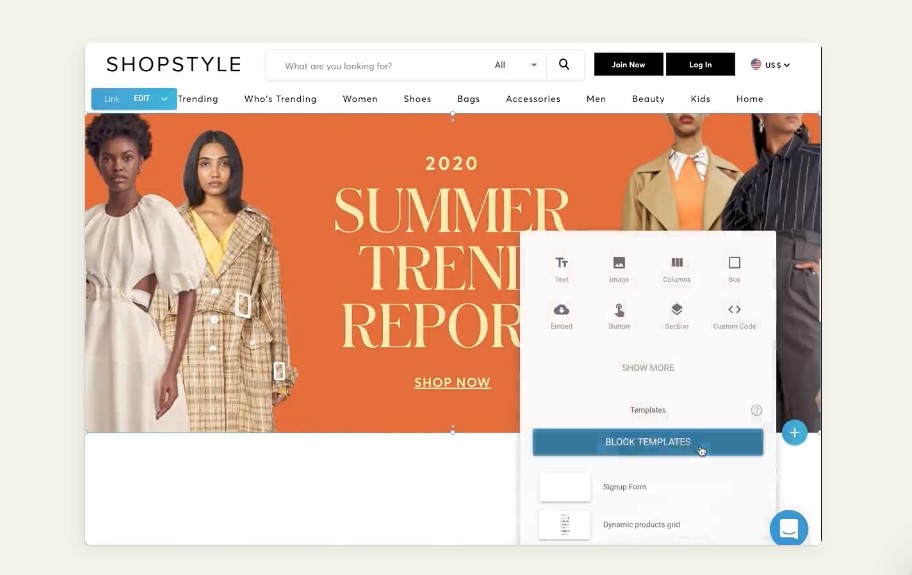Screen dimensions: 912x575
Task: Expand the Link EDIT chevron
Action: [x=164, y=99]
